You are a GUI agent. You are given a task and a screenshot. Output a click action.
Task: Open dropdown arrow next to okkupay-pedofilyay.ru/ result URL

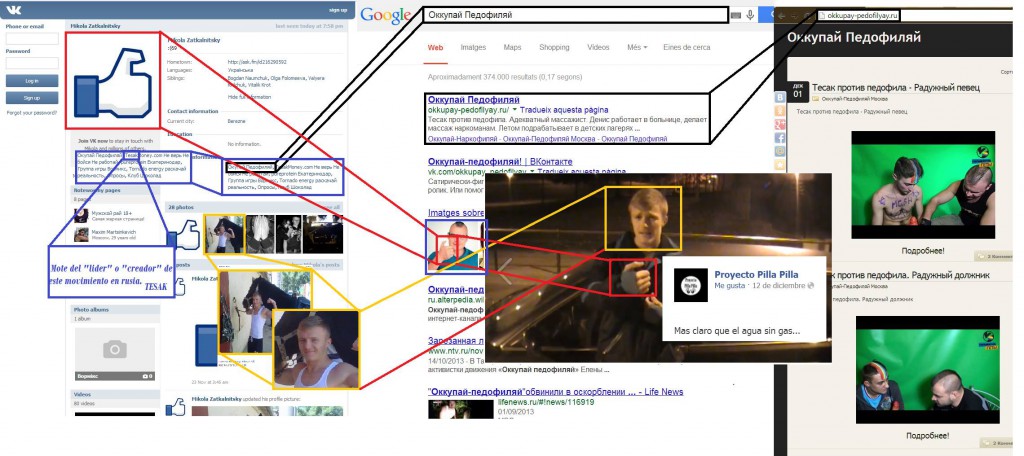point(515,110)
